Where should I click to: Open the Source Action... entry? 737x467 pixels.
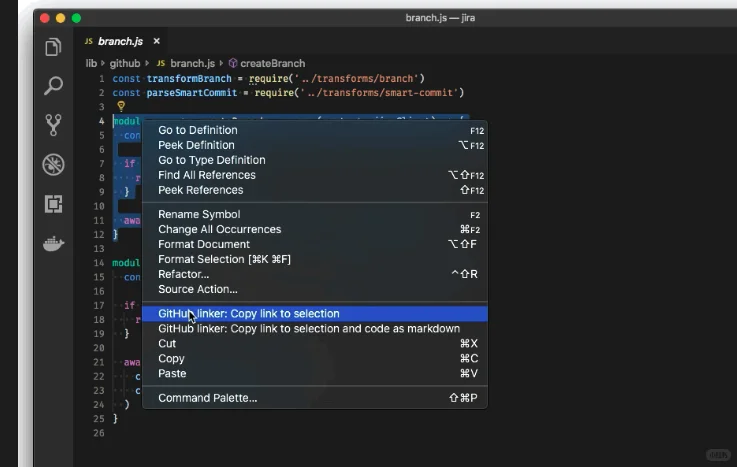coord(314,289)
